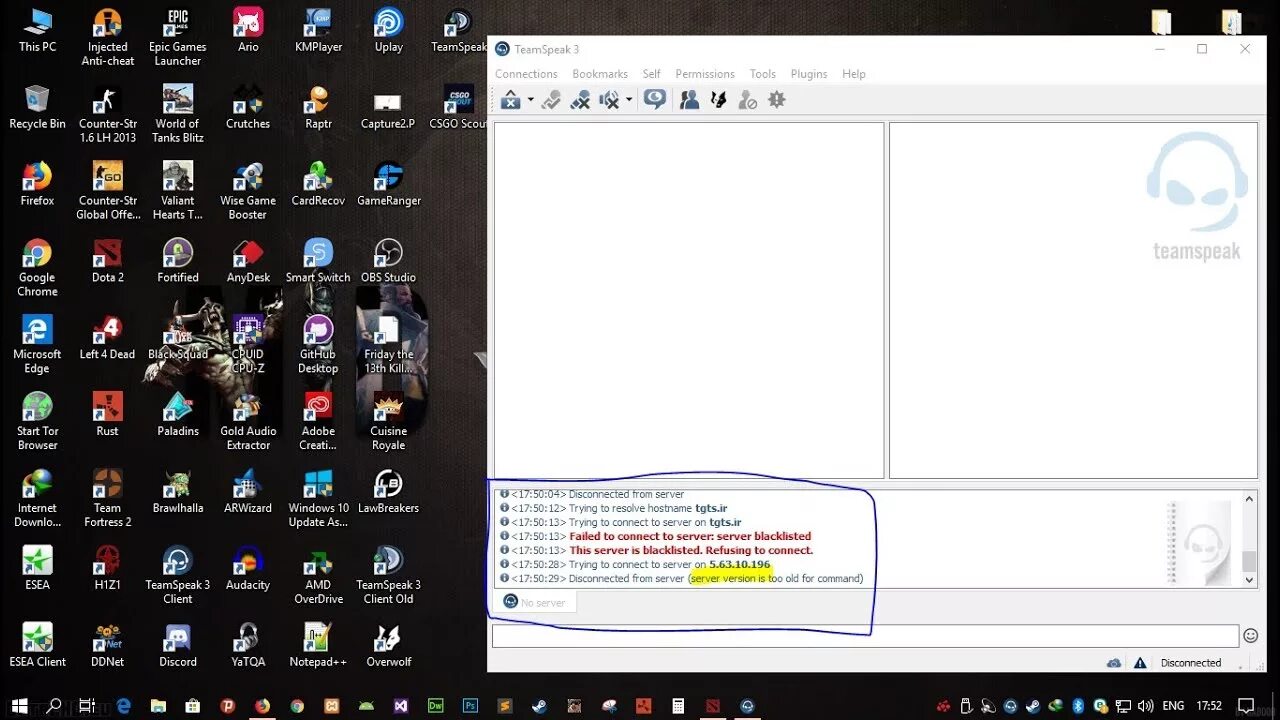Click 'This server is blacklisted' log line

(x=691, y=550)
